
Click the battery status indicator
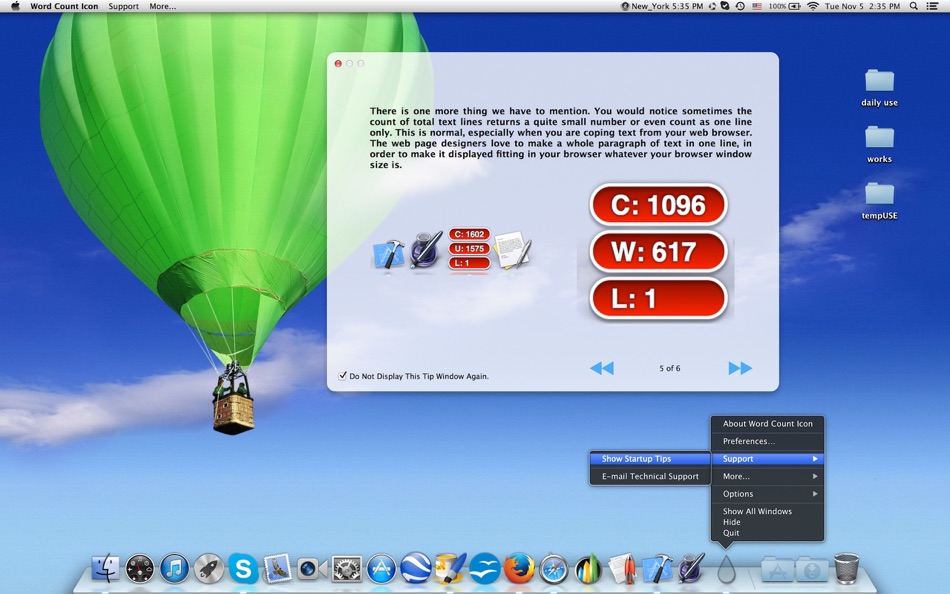tap(785, 6)
